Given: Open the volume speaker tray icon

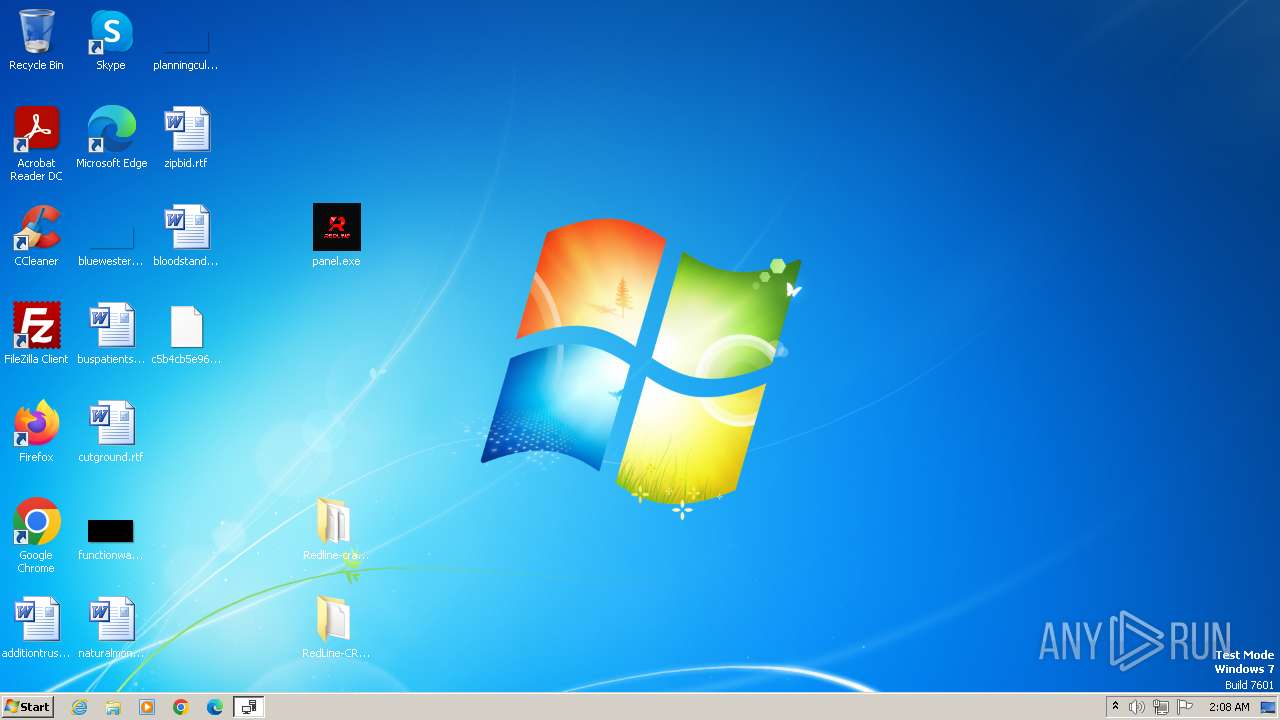Looking at the screenshot, I should (1137, 707).
